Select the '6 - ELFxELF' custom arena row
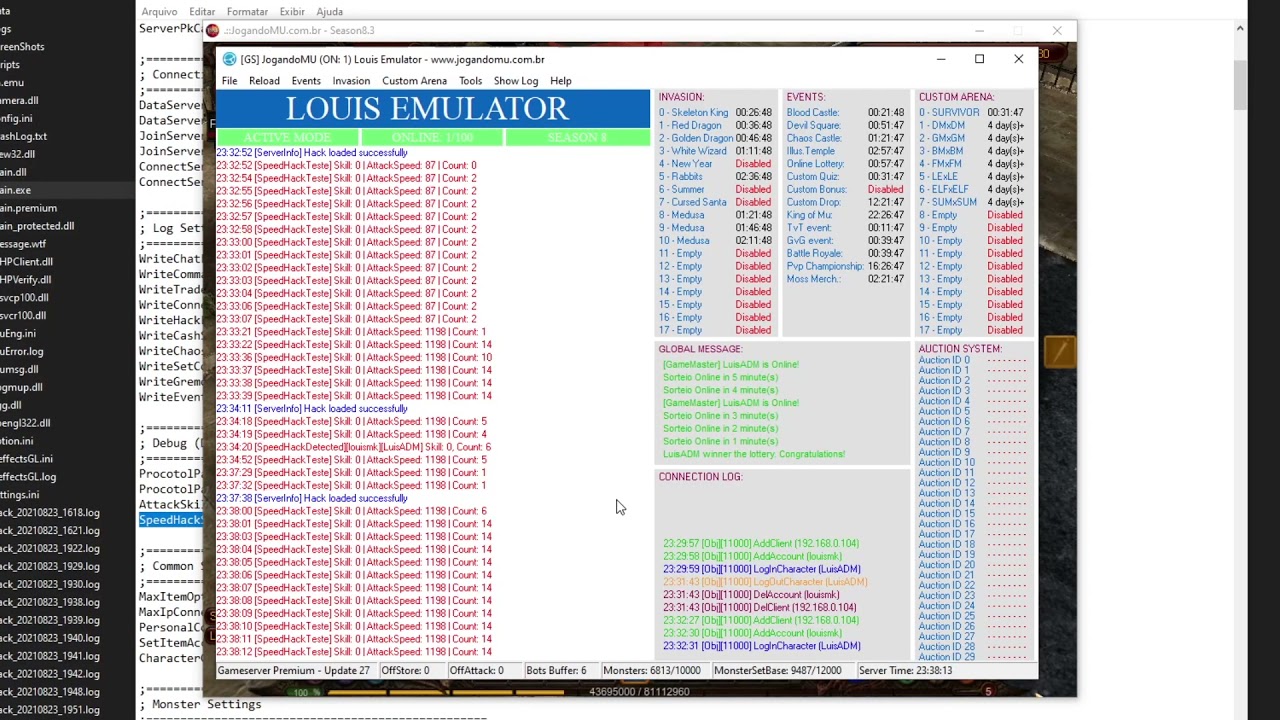This screenshot has width=1280, height=720. pos(971,190)
